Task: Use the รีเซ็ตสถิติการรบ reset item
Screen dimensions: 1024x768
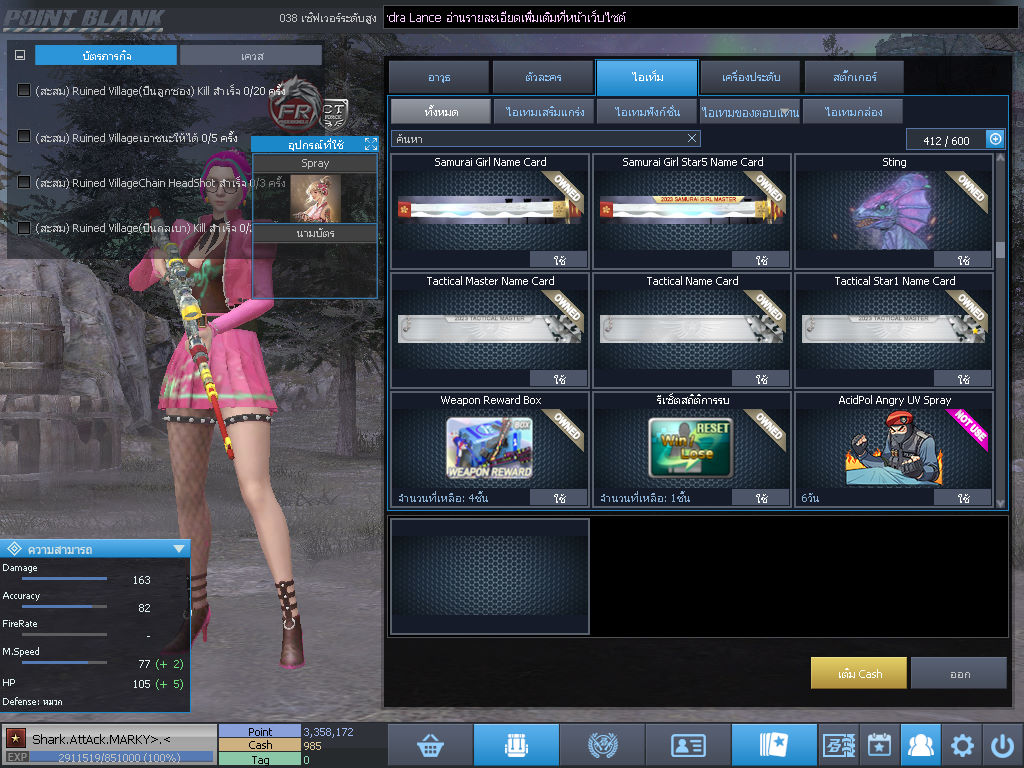Action: tap(760, 498)
